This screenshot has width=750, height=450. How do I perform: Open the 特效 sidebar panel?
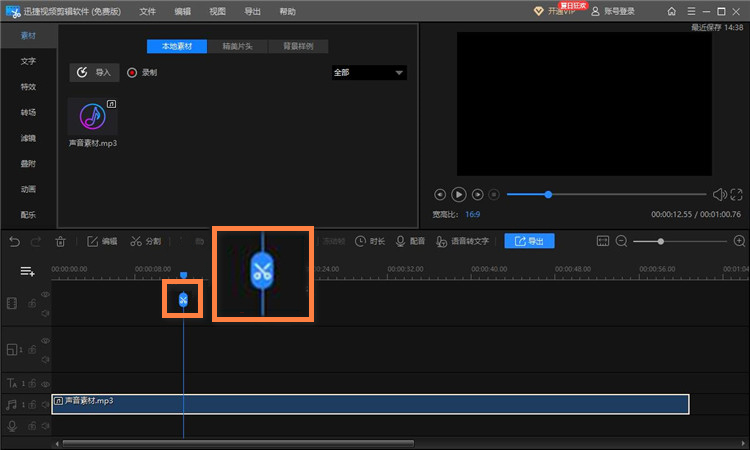point(28,87)
